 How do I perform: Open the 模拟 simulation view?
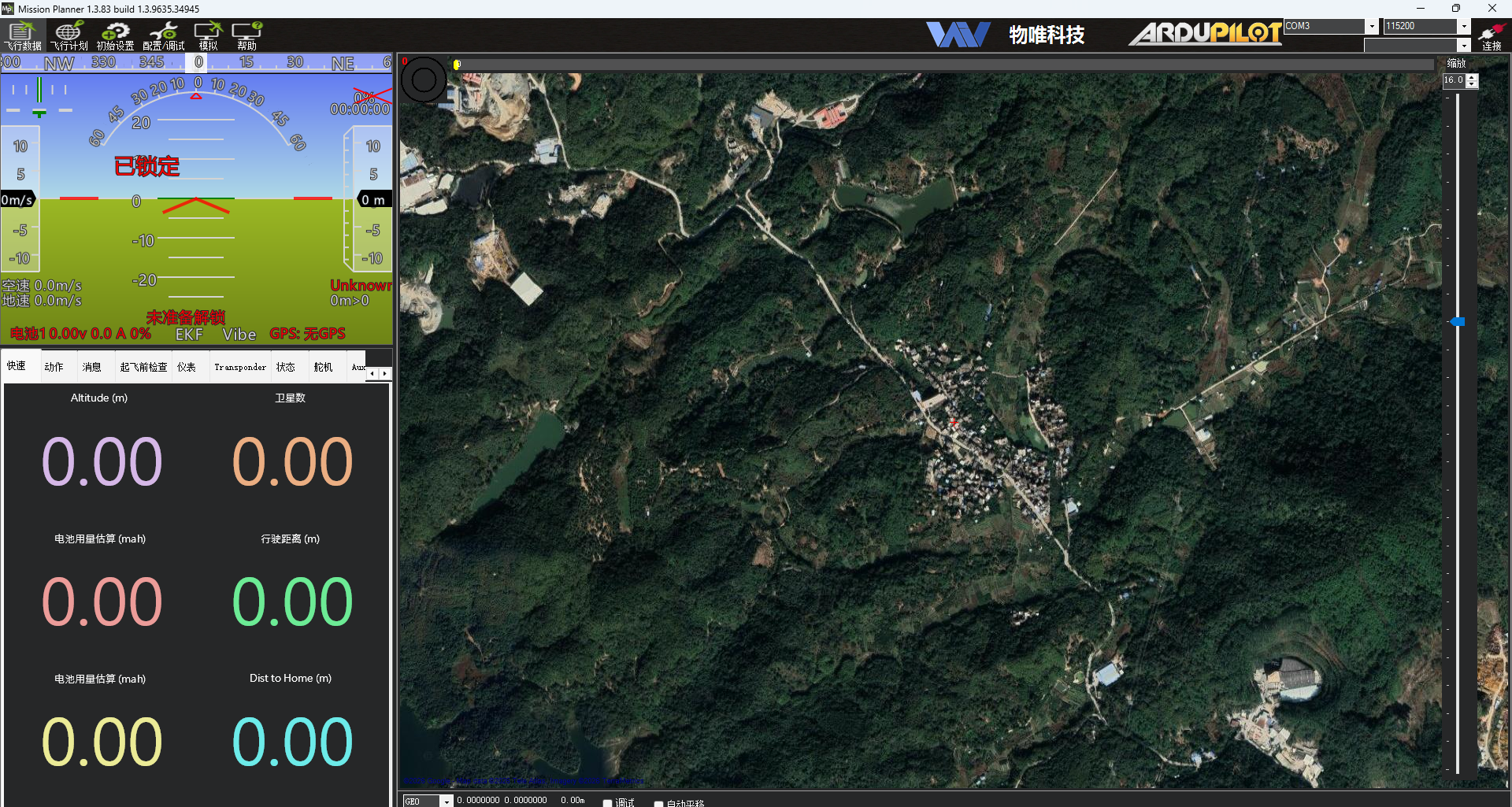[208, 36]
